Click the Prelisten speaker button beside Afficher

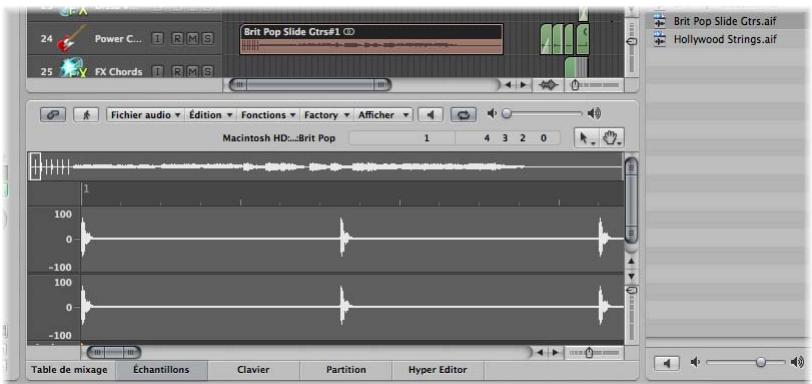[430, 115]
